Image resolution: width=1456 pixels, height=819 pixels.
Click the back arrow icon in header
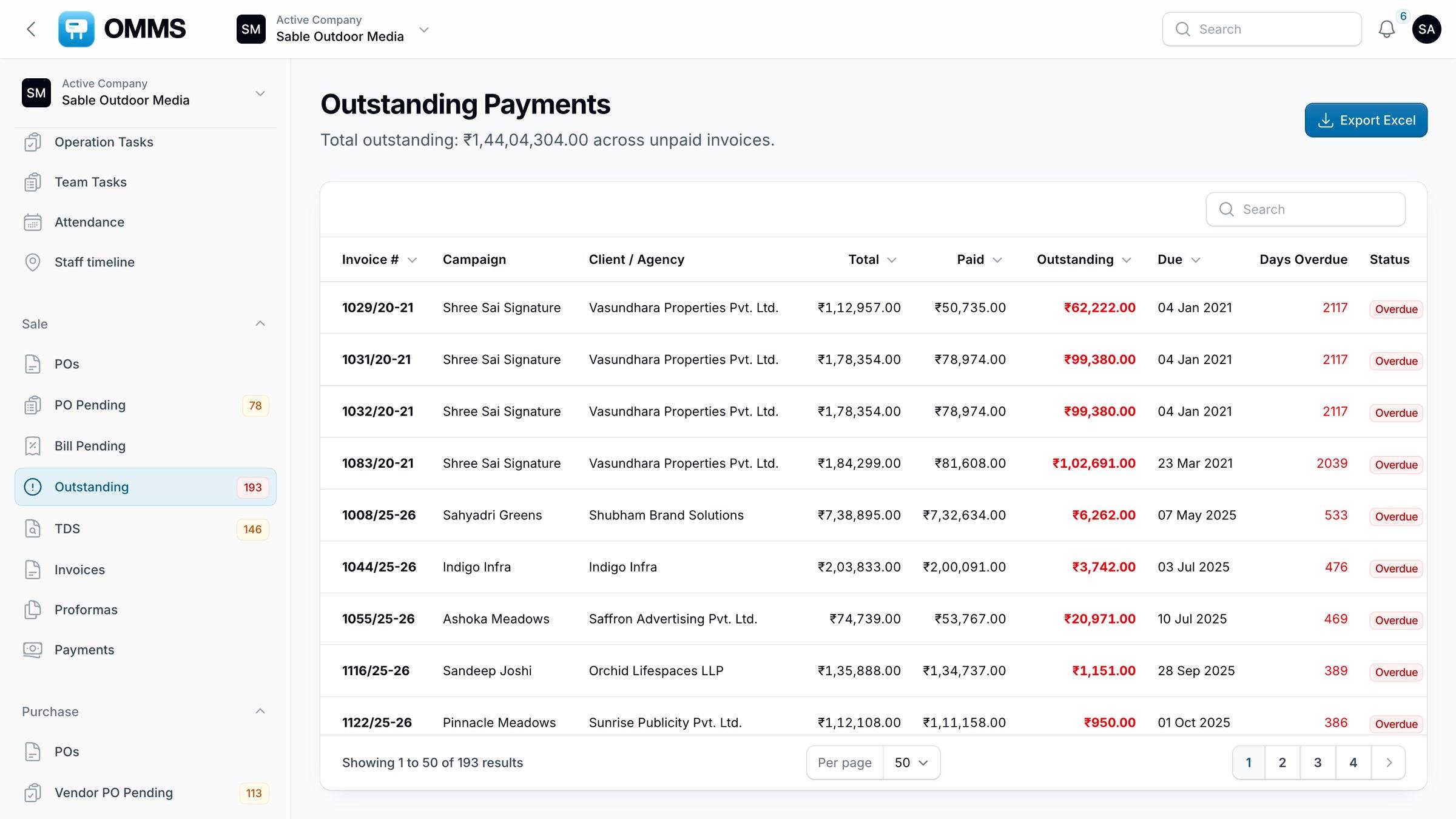[x=32, y=29]
